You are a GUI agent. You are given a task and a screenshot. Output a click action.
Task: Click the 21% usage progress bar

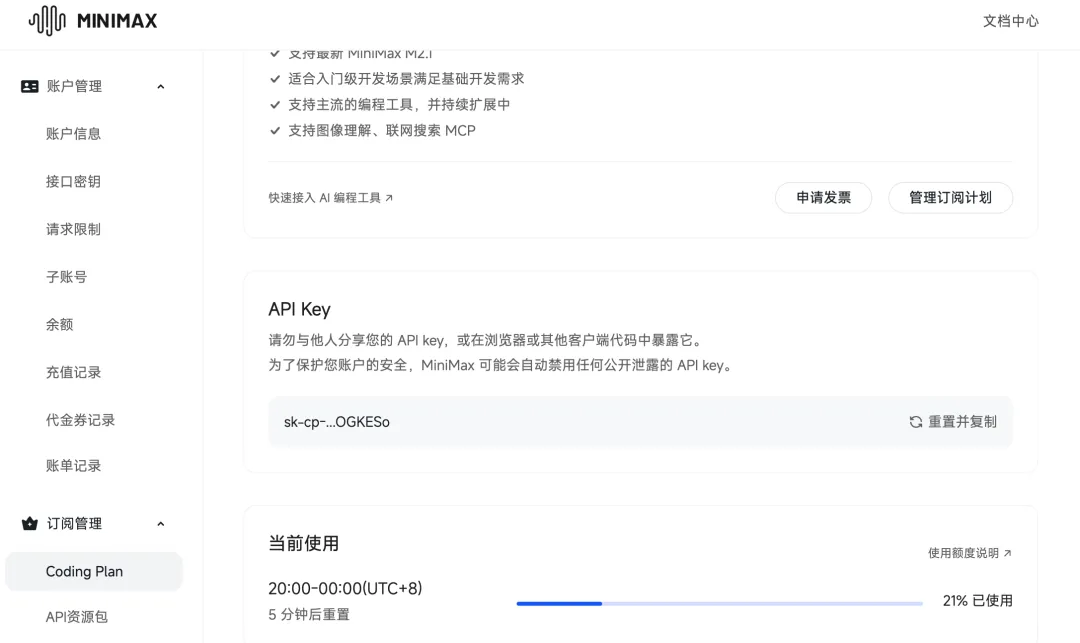click(720, 604)
